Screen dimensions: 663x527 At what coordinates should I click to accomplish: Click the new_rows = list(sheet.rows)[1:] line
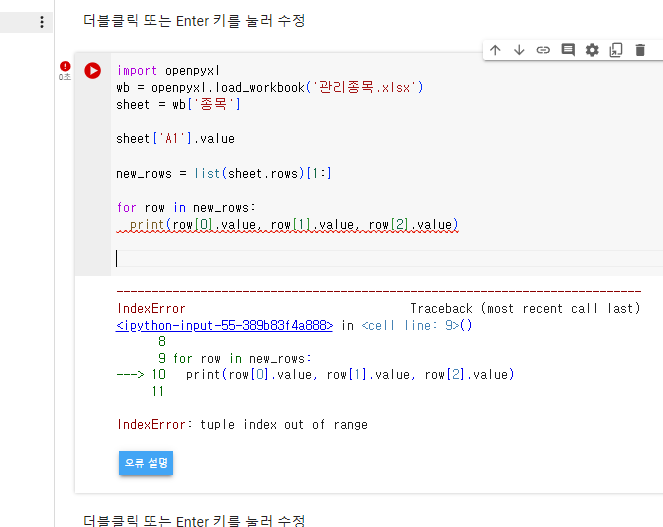pyautogui.click(x=224, y=173)
